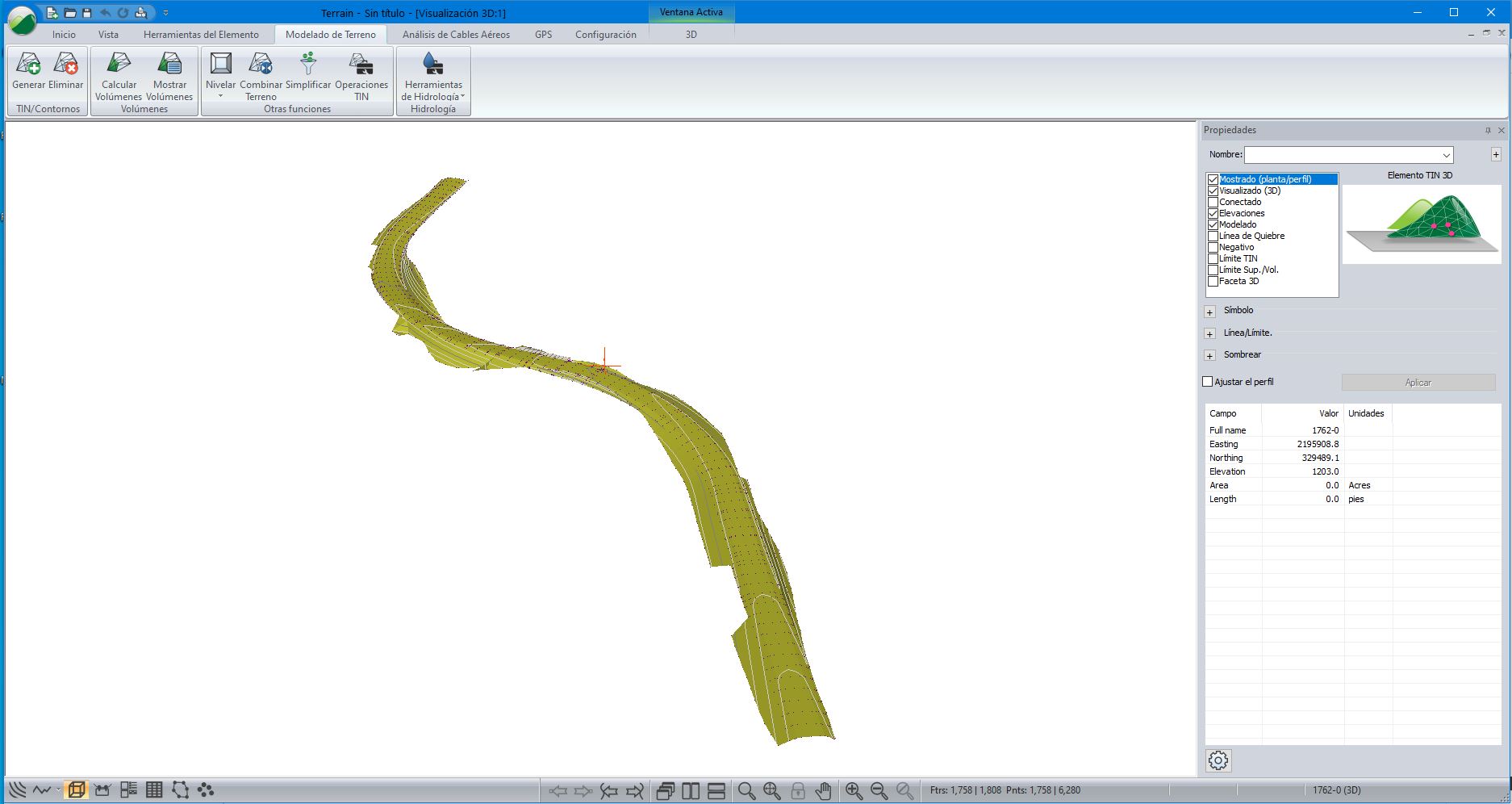
Task: Click the Elemento TIN 3D preview thumbnail
Action: tap(1421, 224)
